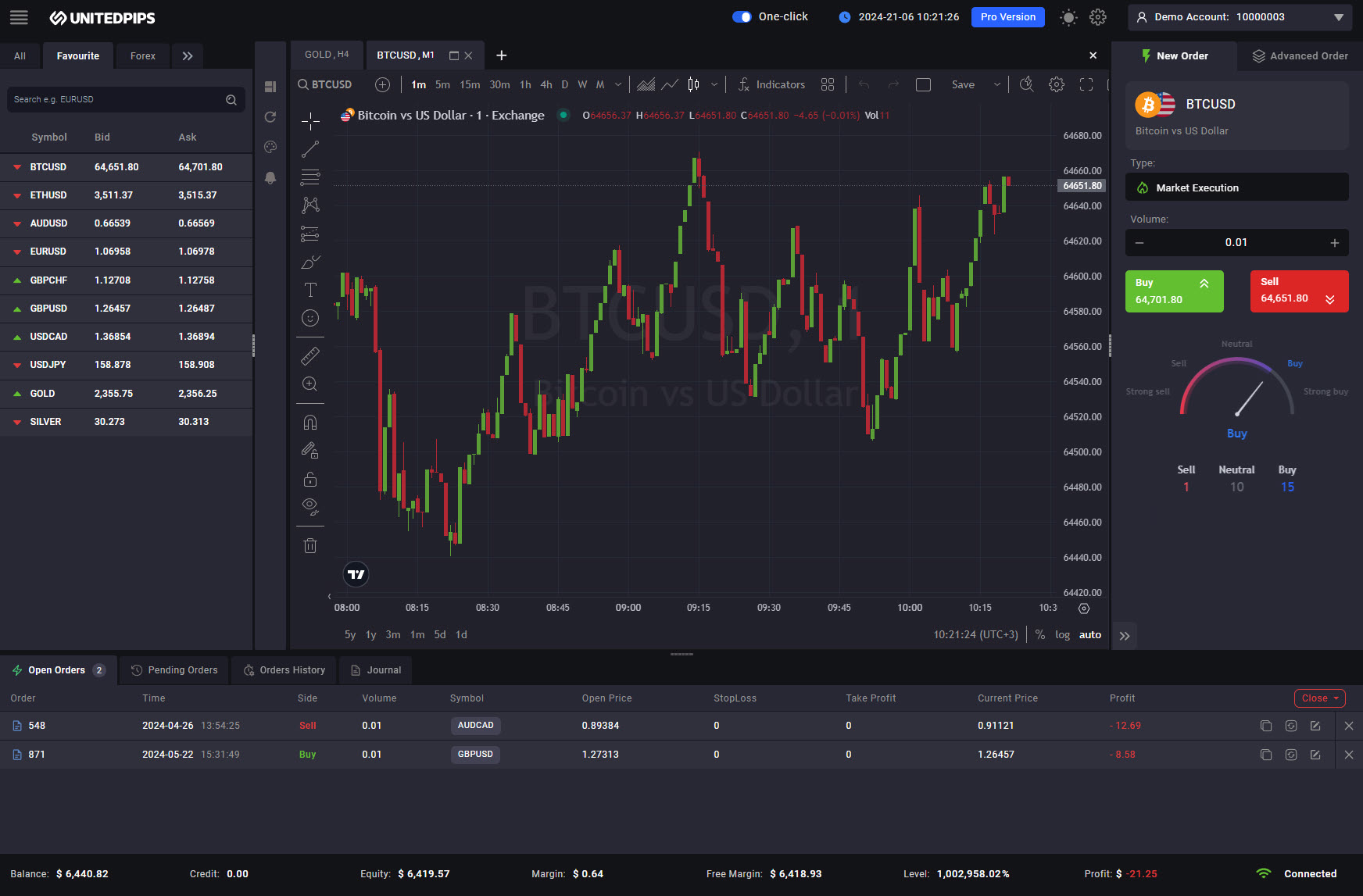Pick the text annotation tool

click(310, 289)
